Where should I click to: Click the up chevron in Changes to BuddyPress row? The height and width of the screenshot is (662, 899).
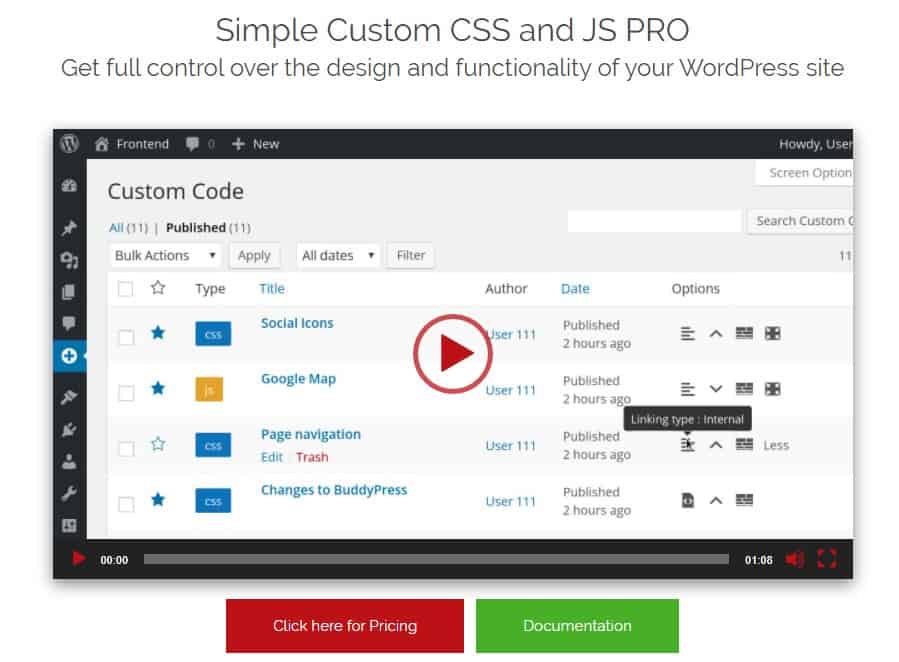716,500
